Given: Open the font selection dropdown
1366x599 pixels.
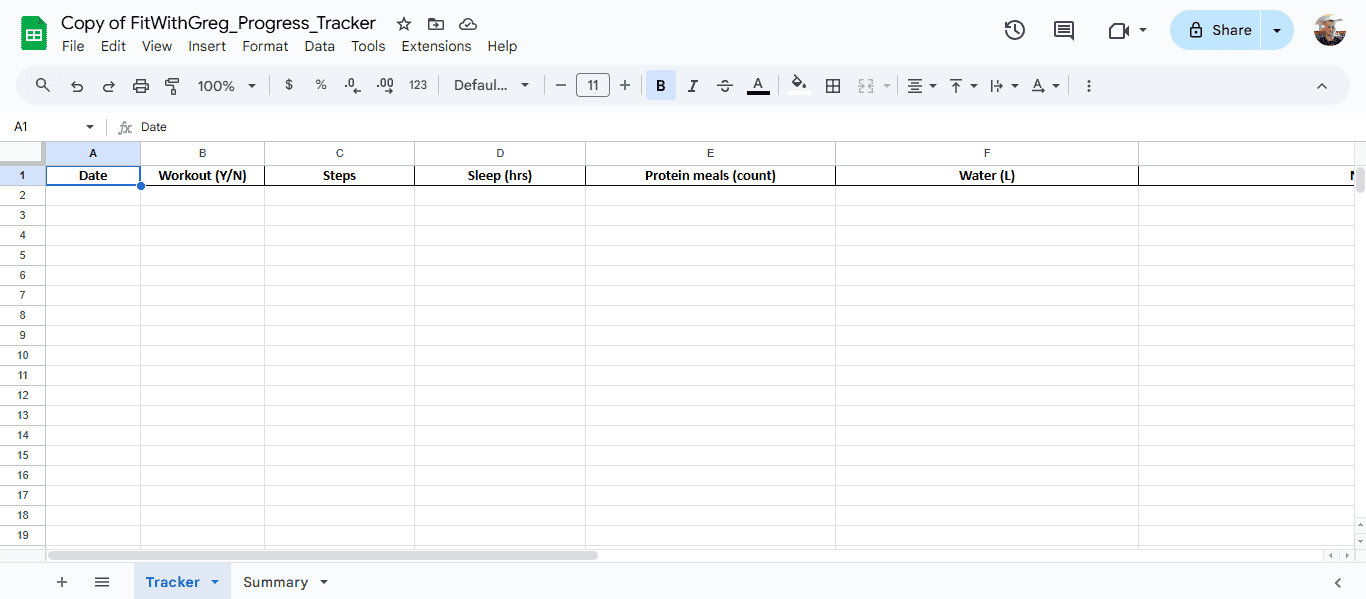Looking at the screenshot, I should (x=491, y=85).
